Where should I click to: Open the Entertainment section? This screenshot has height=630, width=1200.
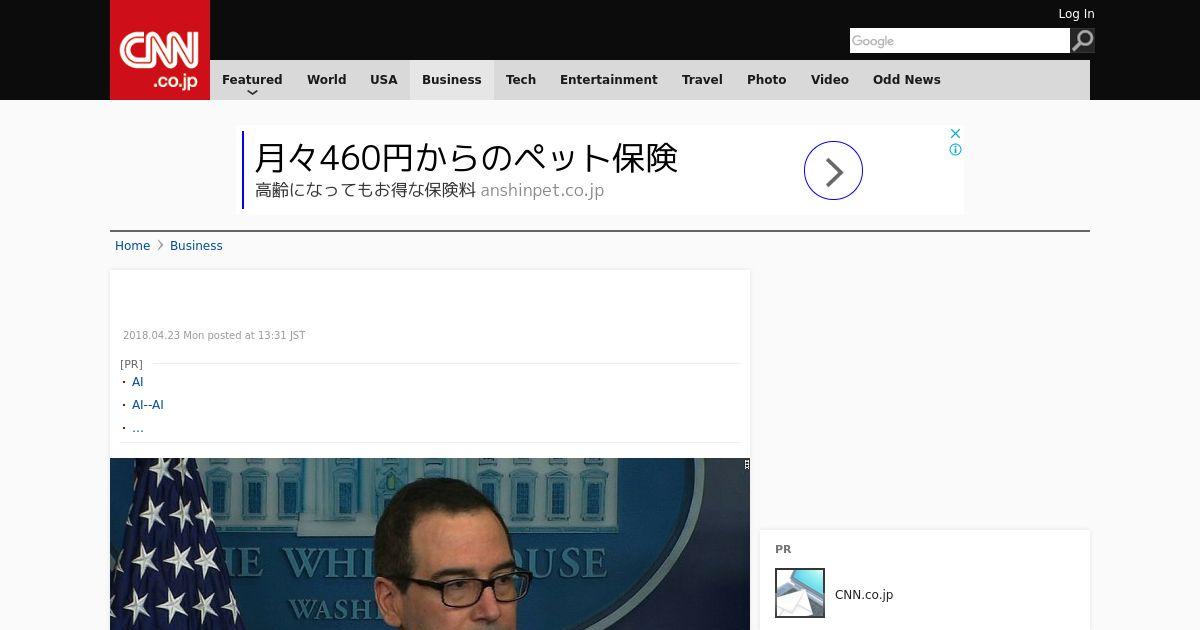tap(609, 80)
